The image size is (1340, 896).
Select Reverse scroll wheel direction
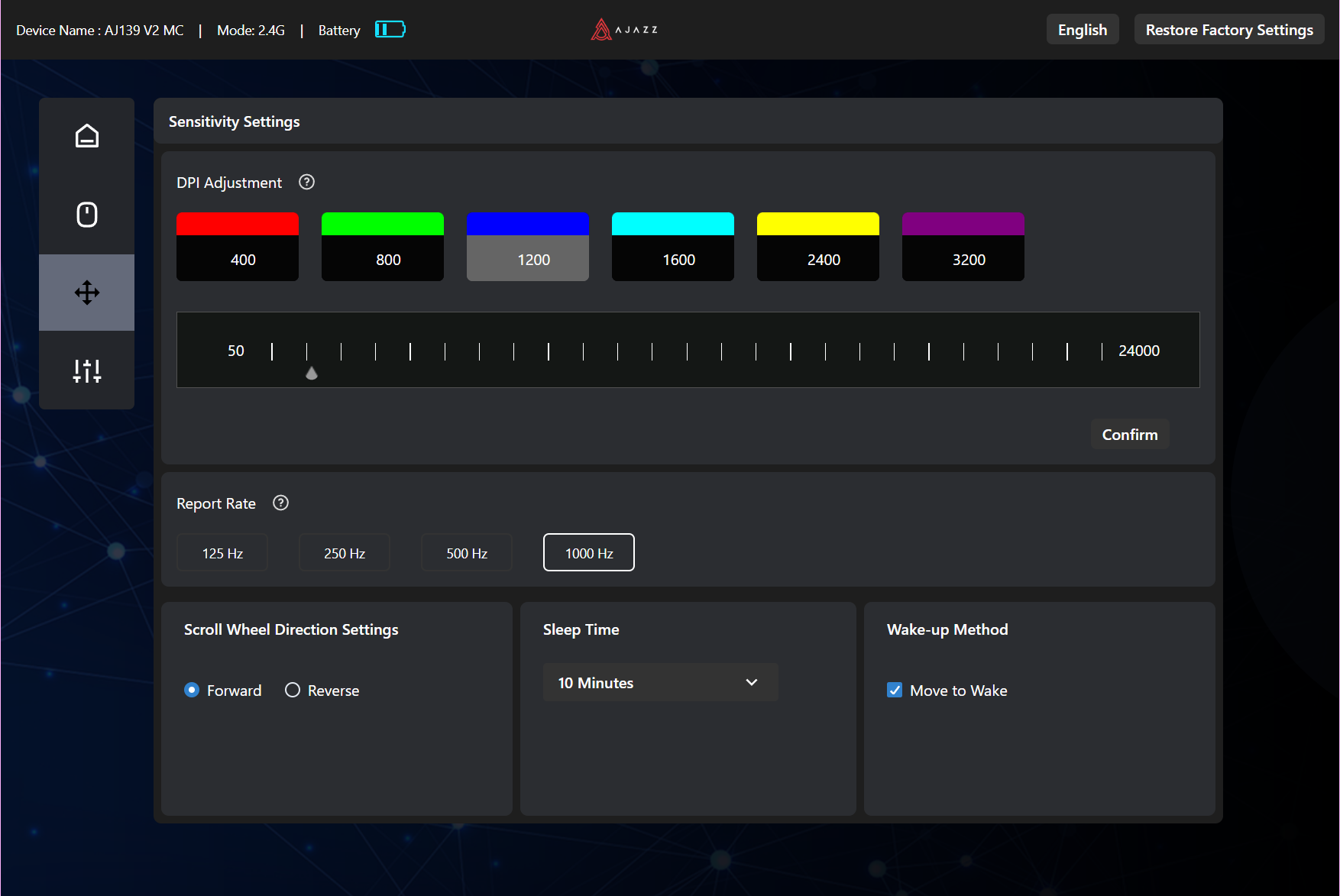[293, 691]
